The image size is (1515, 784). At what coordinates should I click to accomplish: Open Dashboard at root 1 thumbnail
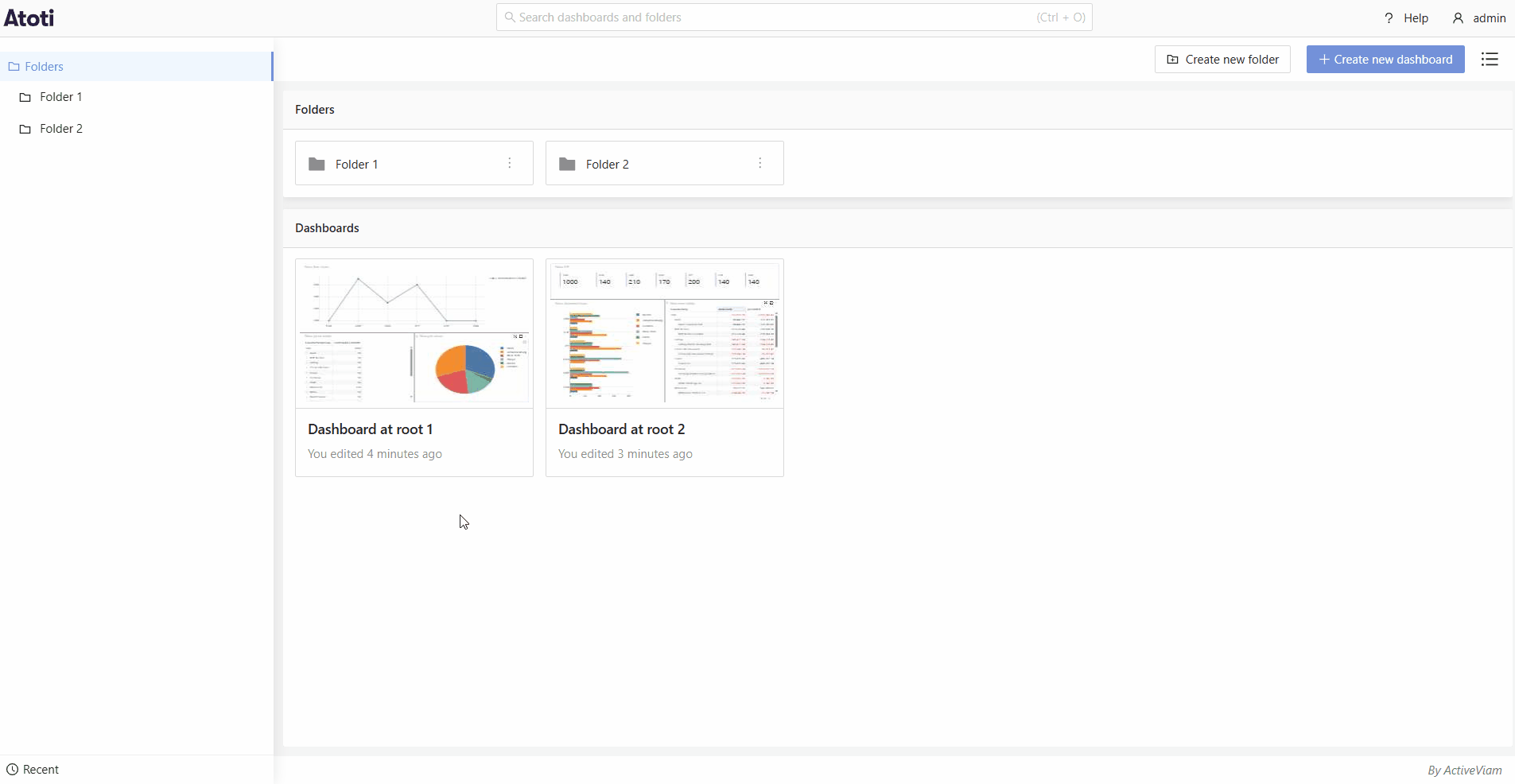click(414, 334)
